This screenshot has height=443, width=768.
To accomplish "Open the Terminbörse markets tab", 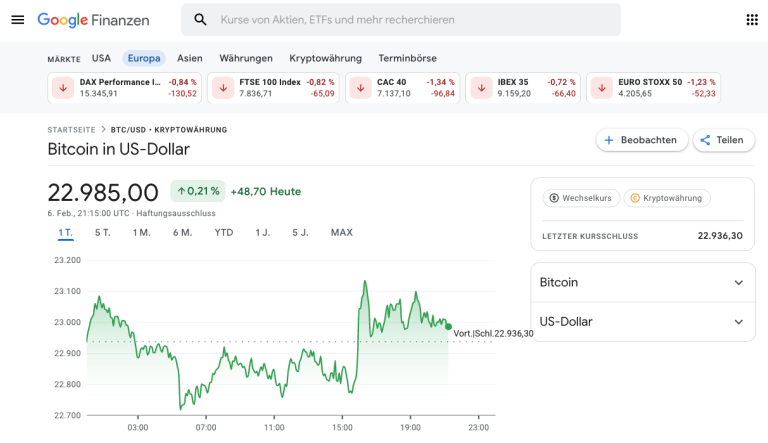I will (x=408, y=58).
